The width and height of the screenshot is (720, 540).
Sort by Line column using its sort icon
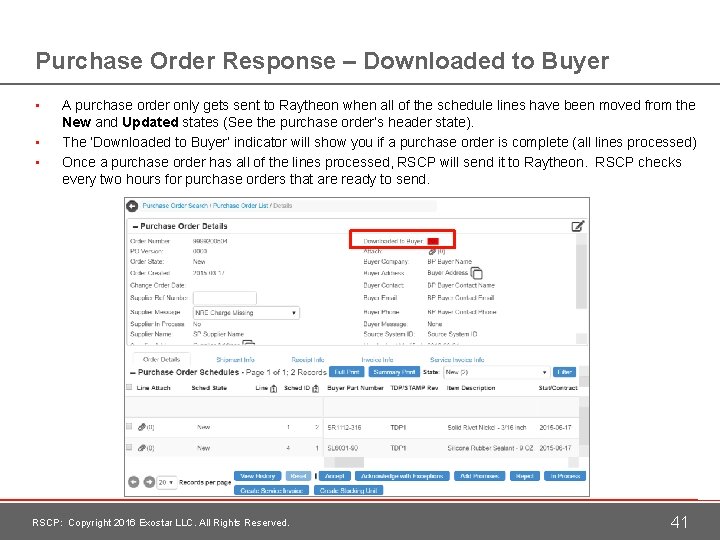pyautogui.click(x=274, y=388)
